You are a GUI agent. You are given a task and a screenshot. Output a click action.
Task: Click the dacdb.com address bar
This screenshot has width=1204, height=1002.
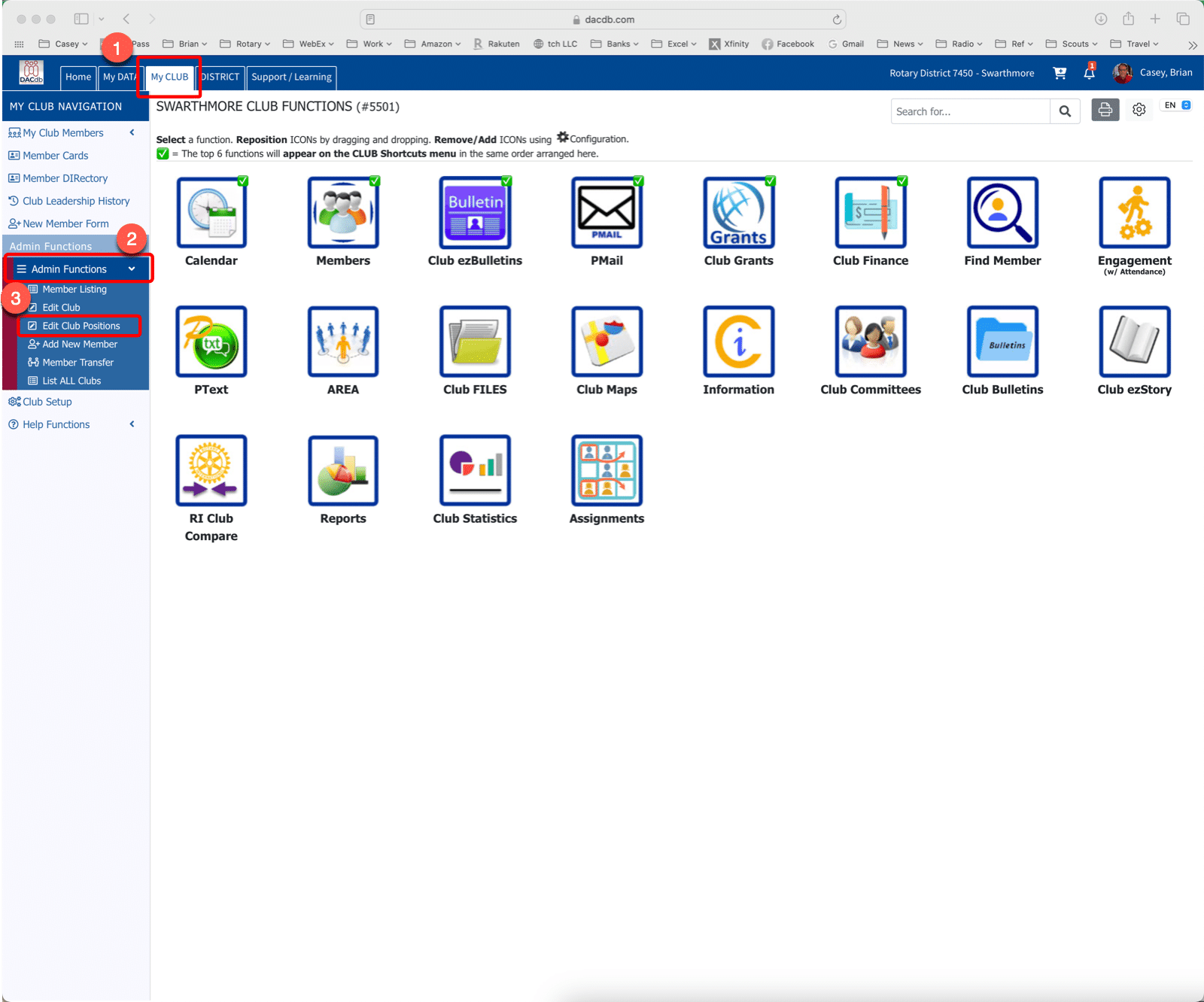602,20
